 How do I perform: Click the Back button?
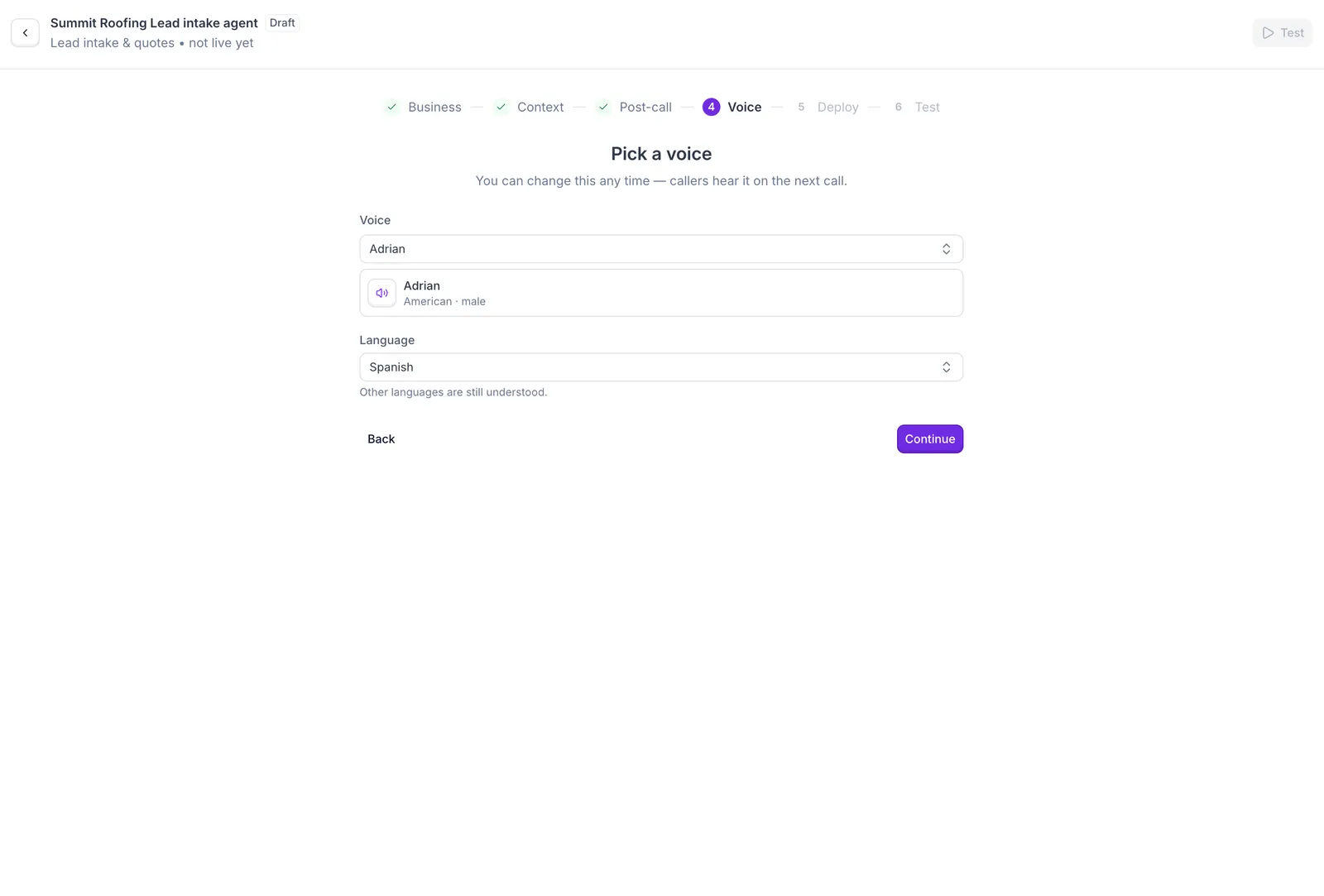pos(381,439)
